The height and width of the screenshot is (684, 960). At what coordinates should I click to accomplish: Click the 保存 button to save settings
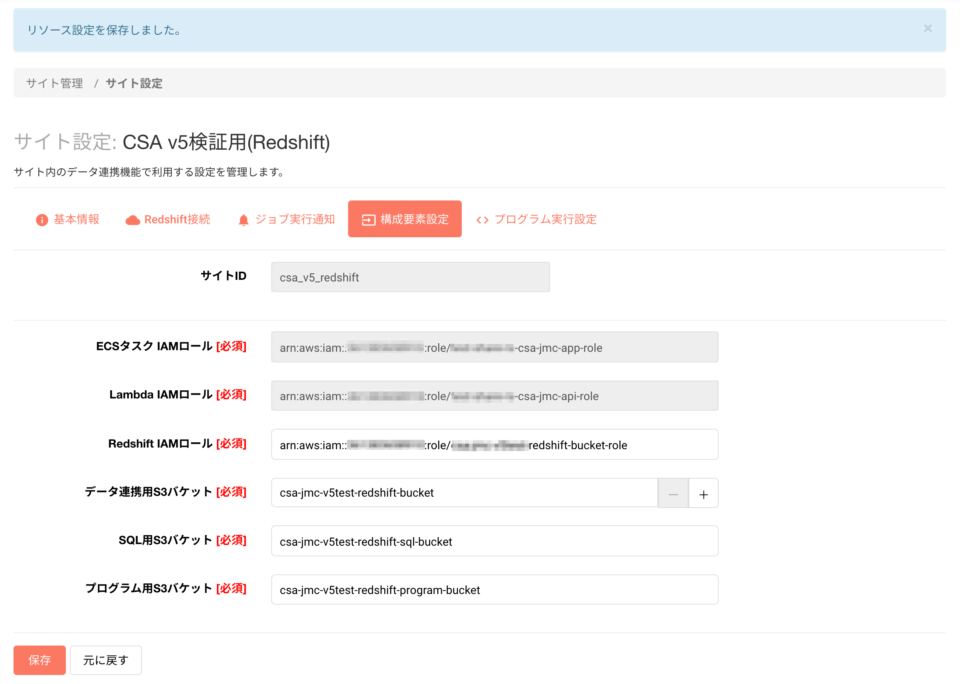(x=39, y=660)
